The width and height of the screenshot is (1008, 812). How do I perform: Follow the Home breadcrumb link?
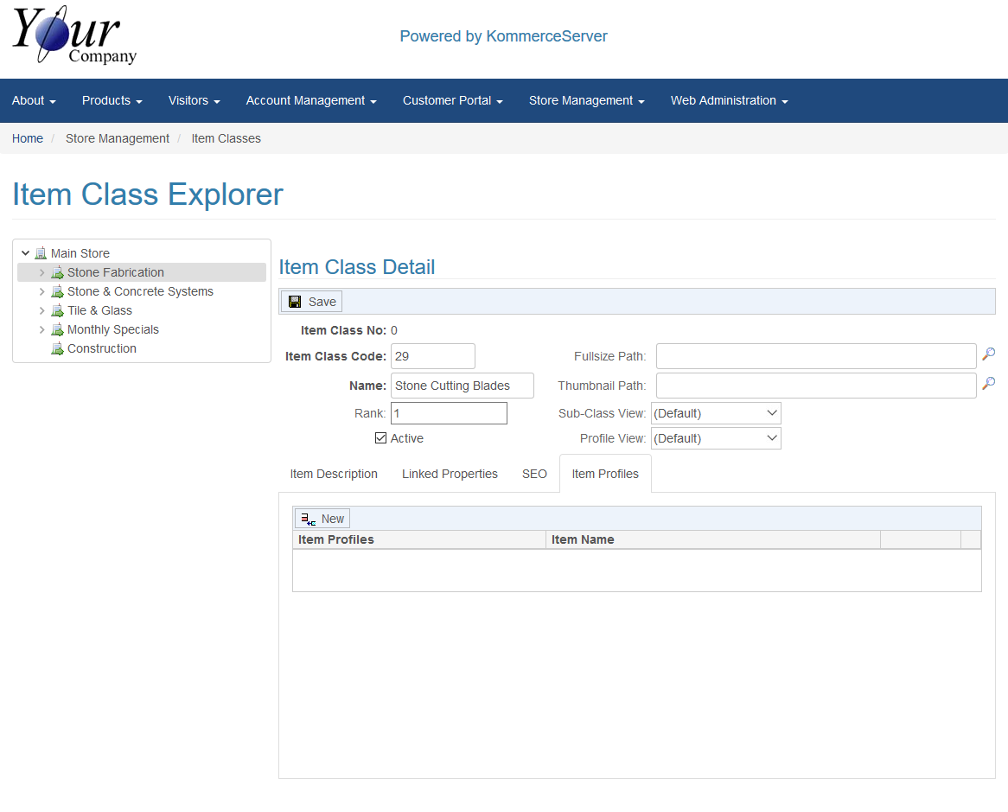[x=27, y=139]
